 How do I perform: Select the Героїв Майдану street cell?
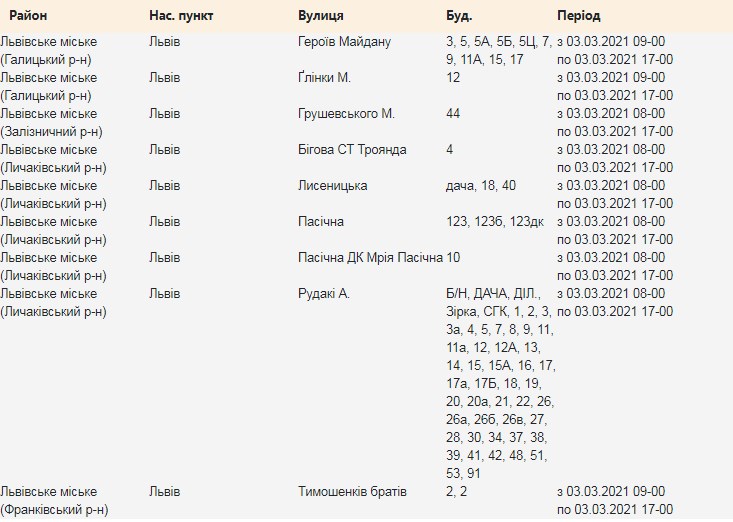tap(344, 41)
